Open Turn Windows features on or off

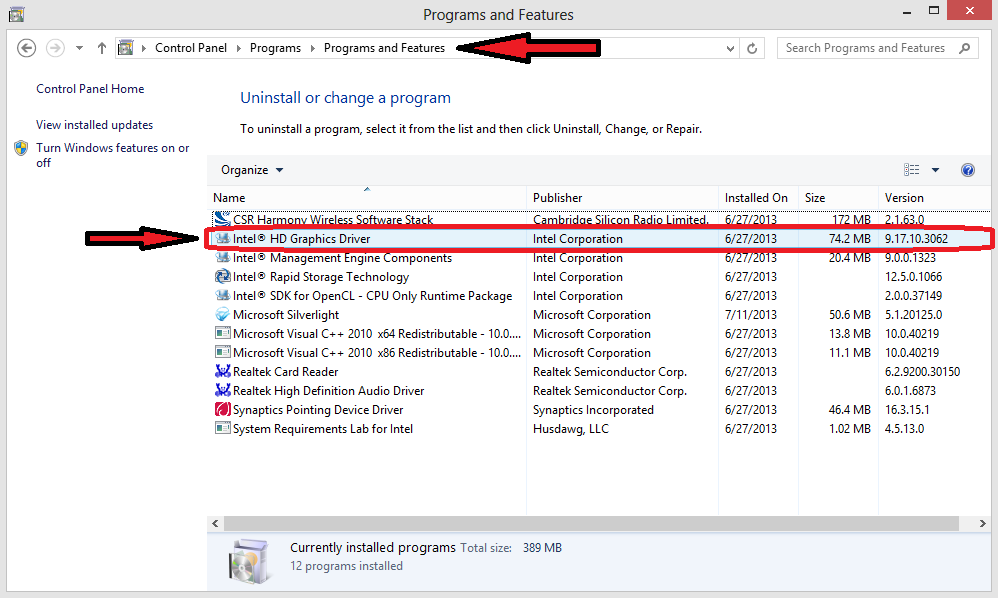point(113,155)
